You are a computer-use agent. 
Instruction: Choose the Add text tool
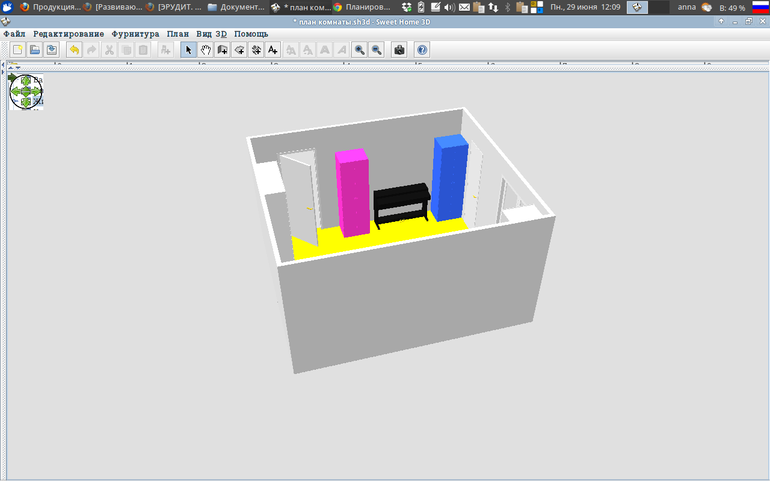point(273,49)
